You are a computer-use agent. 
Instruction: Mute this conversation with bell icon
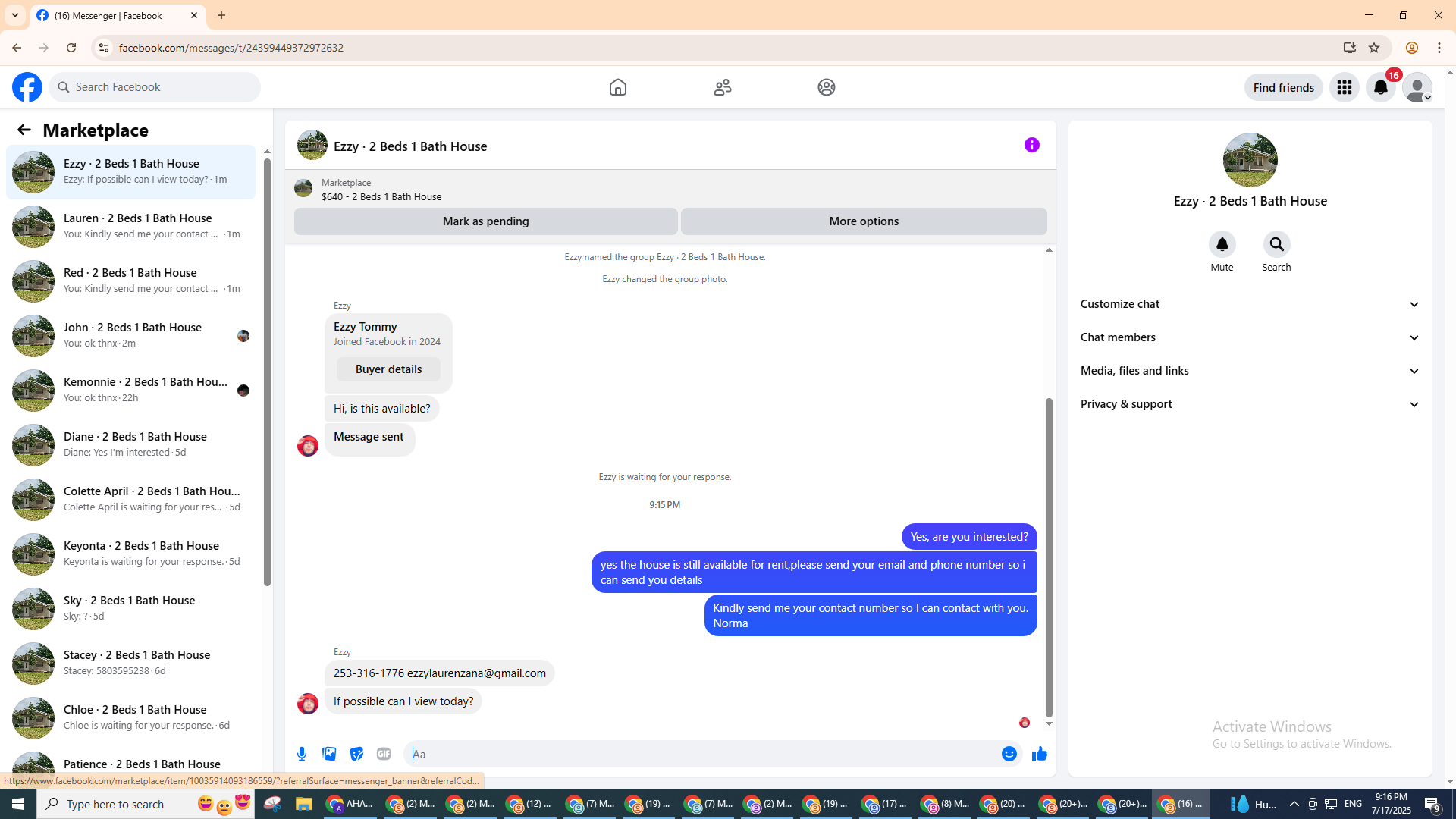click(1222, 244)
